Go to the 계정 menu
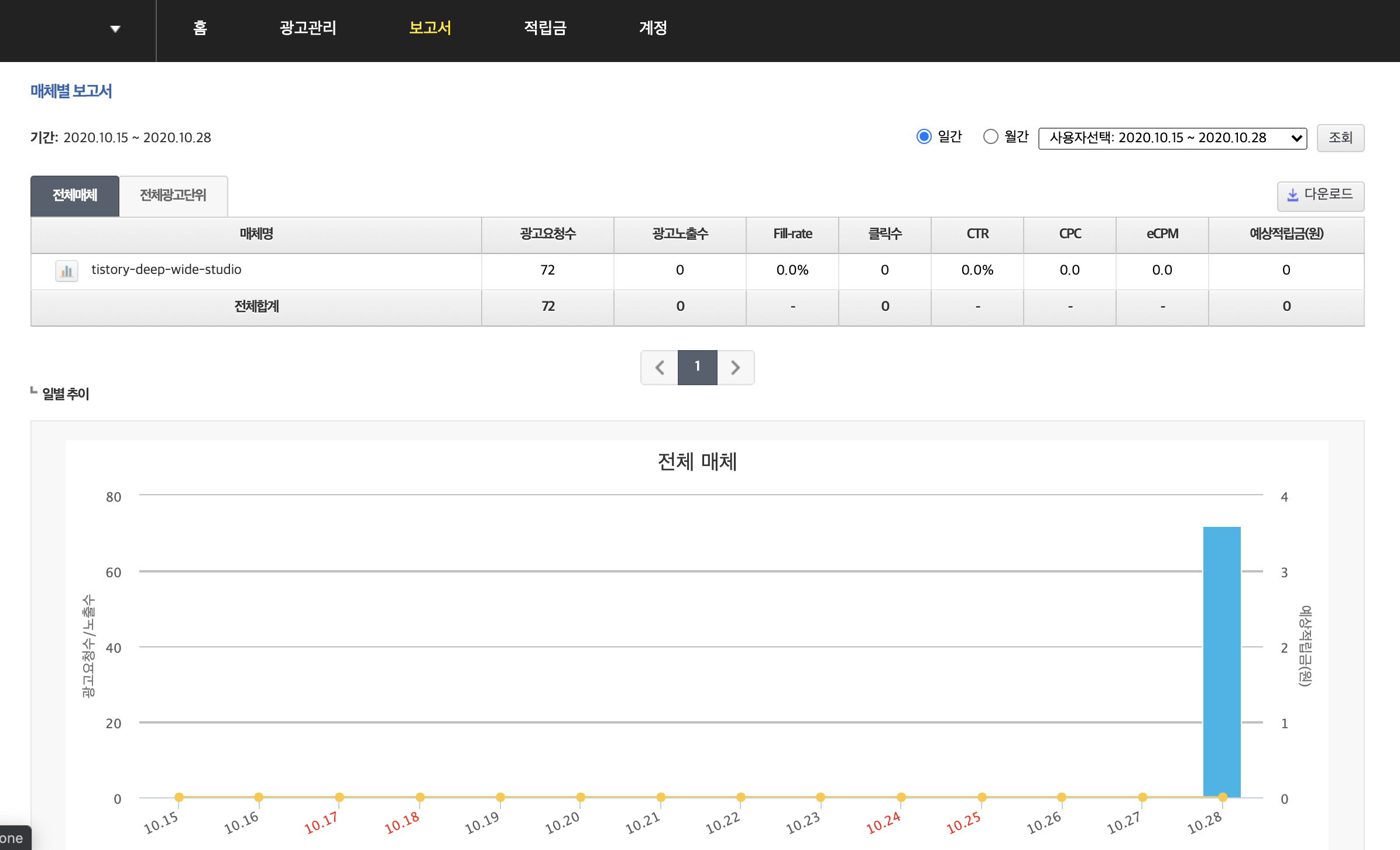The height and width of the screenshot is (850, 1400). [653, 28]
